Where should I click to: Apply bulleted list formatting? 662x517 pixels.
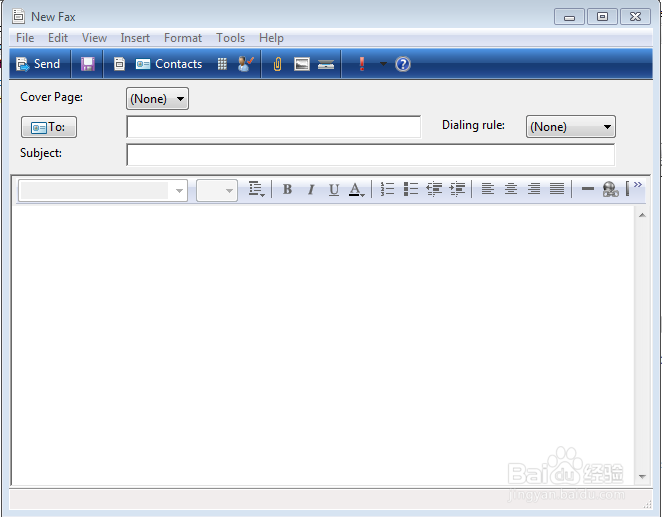tap(411, 189)
